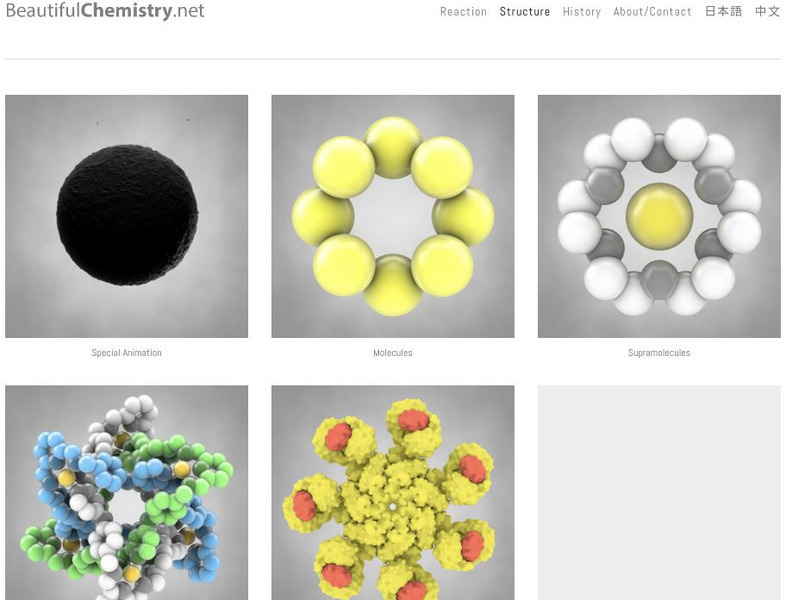Click the Supramolecules caption text

[659, 353]
